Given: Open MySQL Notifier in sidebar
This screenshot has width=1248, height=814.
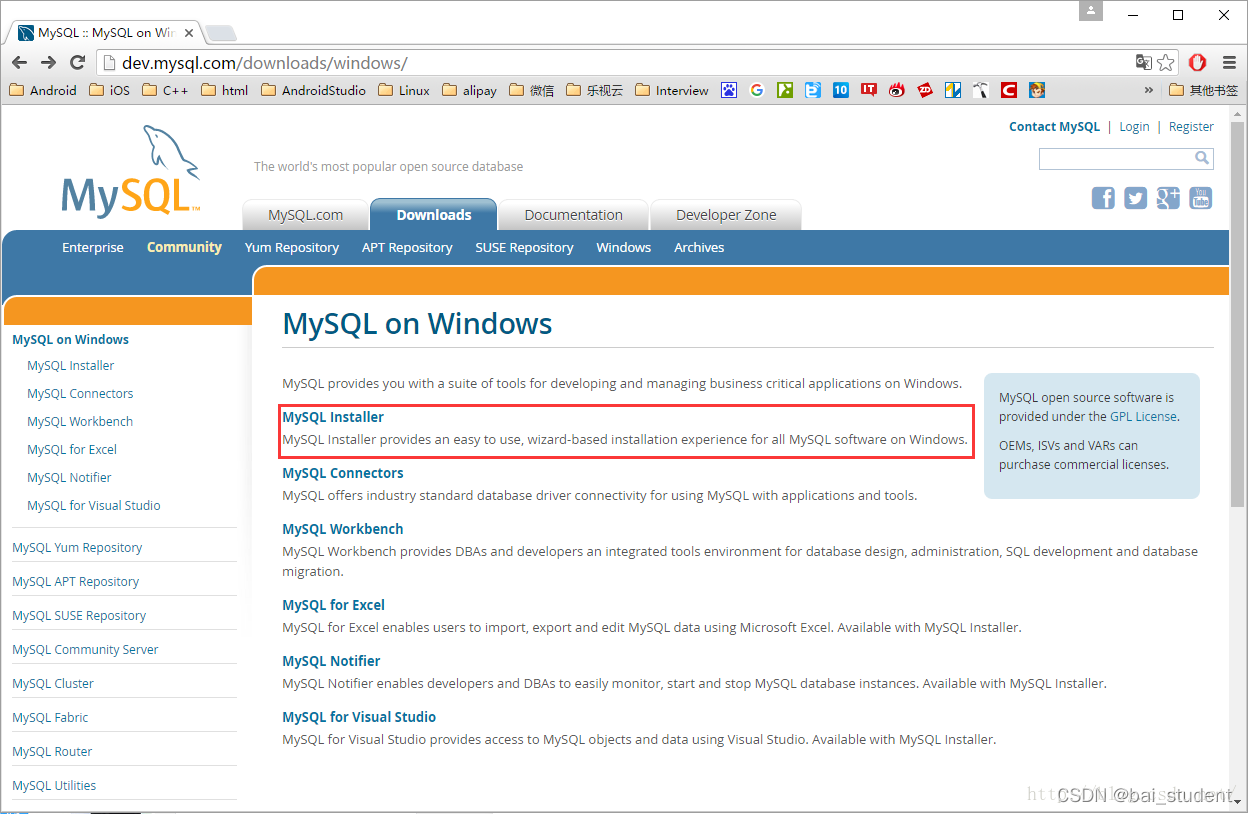Looking at the screenshot, I should coord(69,478).
